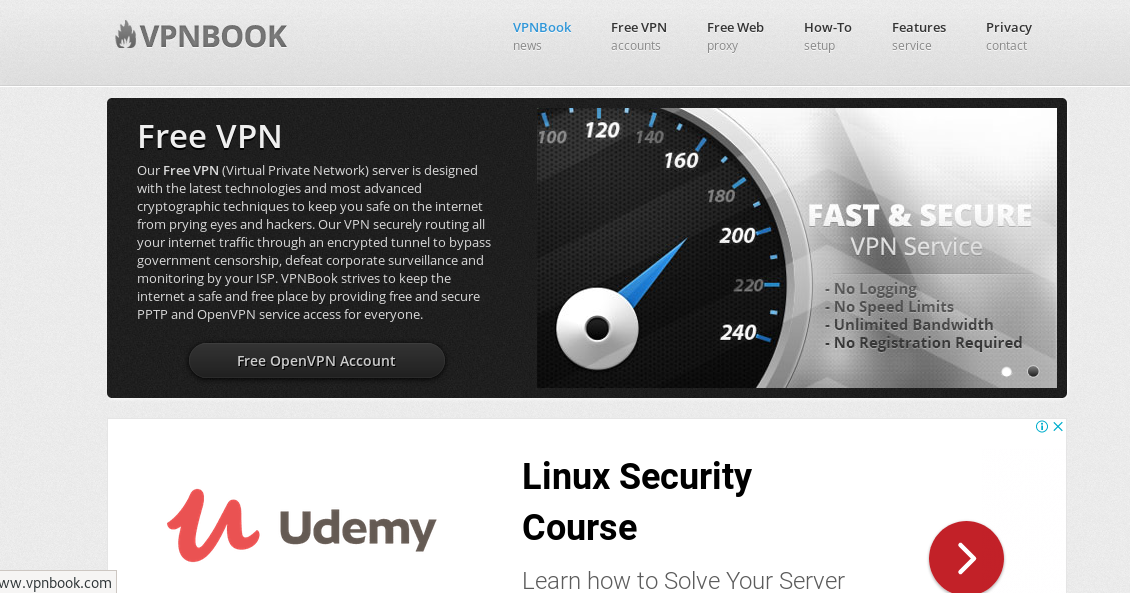The image size is (1130, 593).
Task: Click the vpnbook.com status bar URL
Action: click(56, 582)
